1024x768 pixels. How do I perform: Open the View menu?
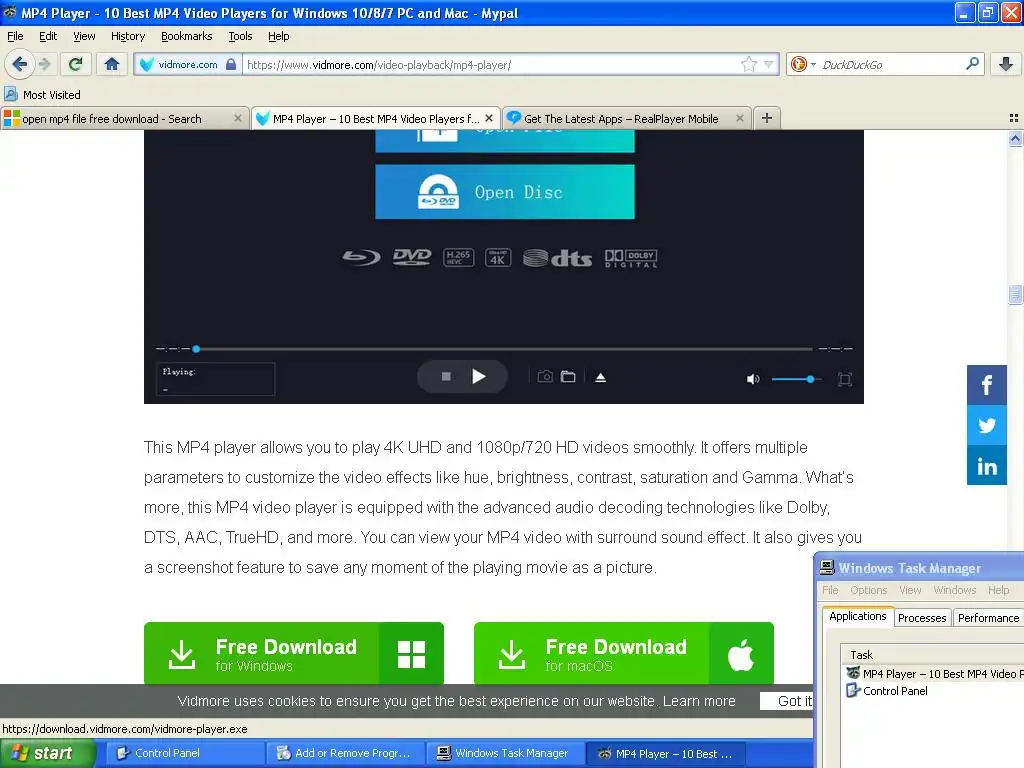coord(84,36)
